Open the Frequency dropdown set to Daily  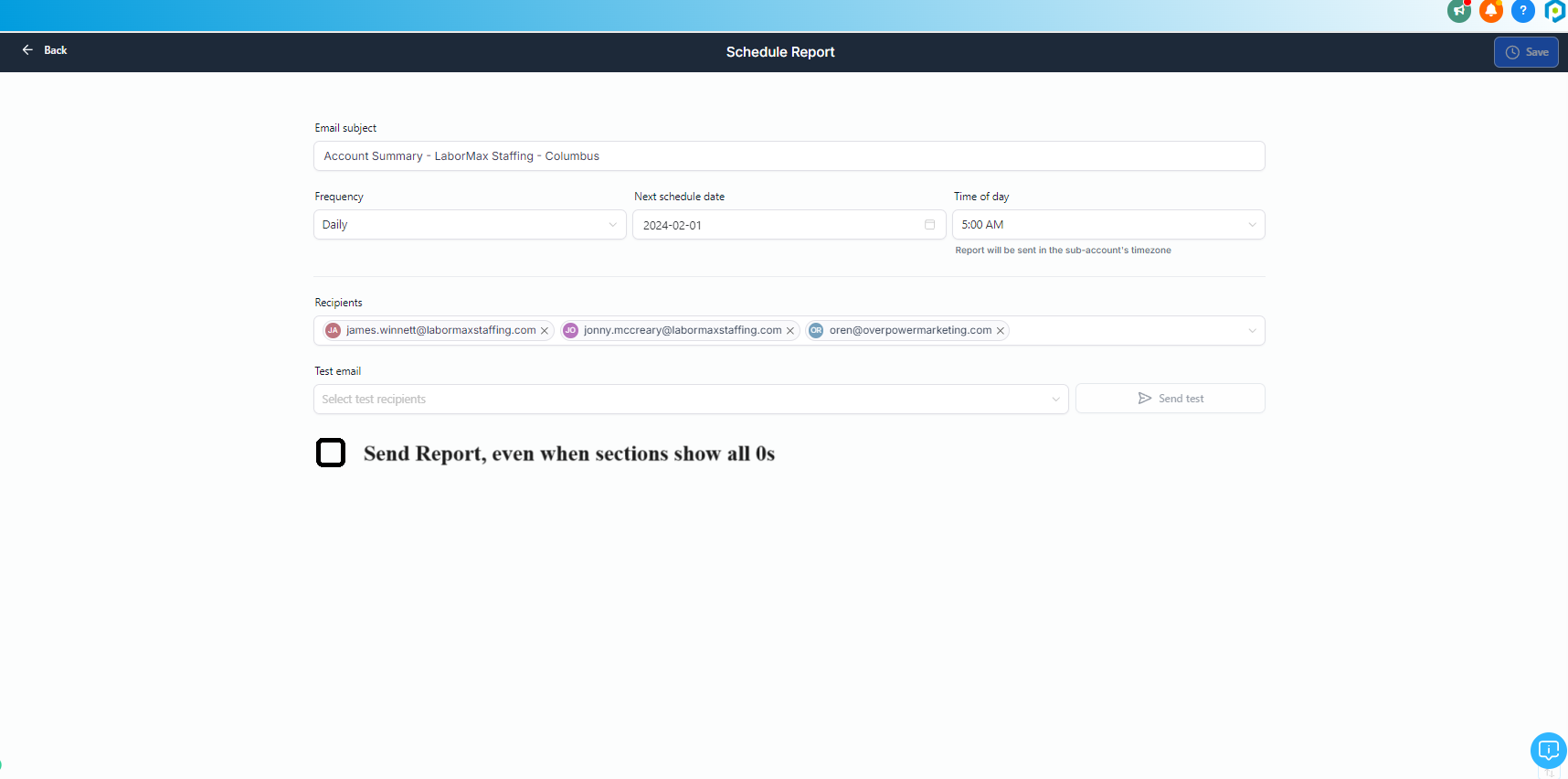click(x=470, y=225)
